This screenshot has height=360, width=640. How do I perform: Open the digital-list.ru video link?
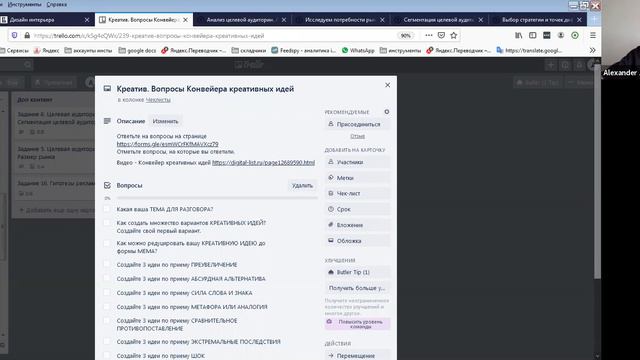pos(263,162)
